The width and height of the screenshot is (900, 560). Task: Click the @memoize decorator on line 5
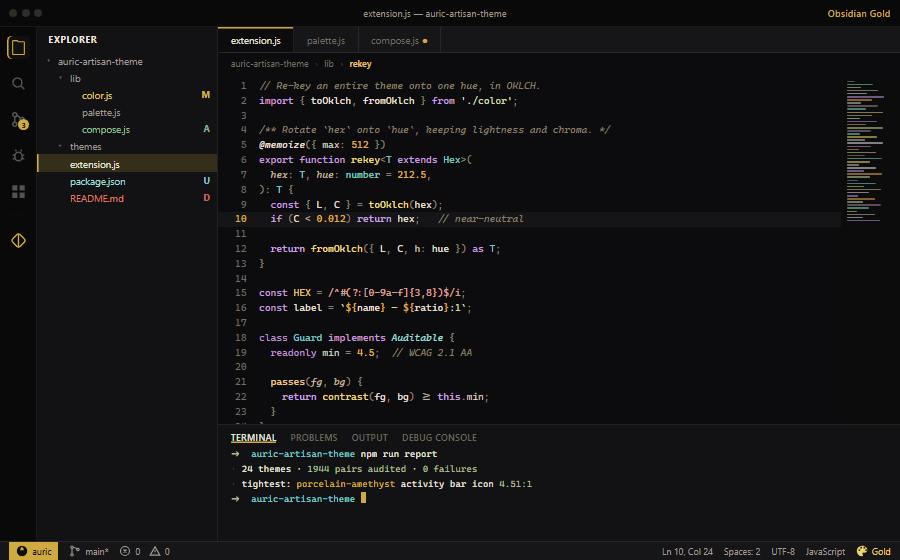pyautogui.click(x=282, y=145)
